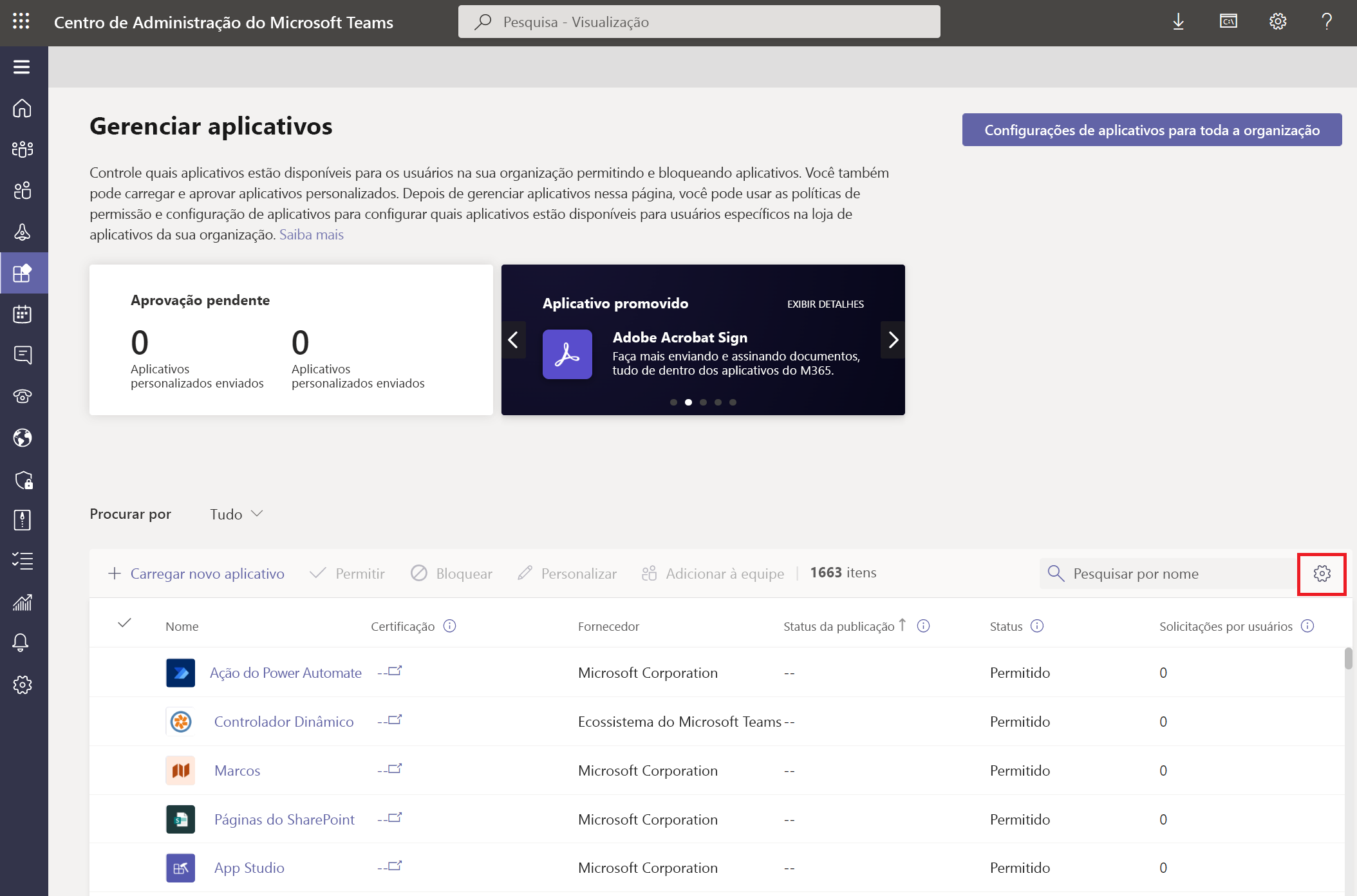Follow the Saiba mais link

tap(312, 234)
